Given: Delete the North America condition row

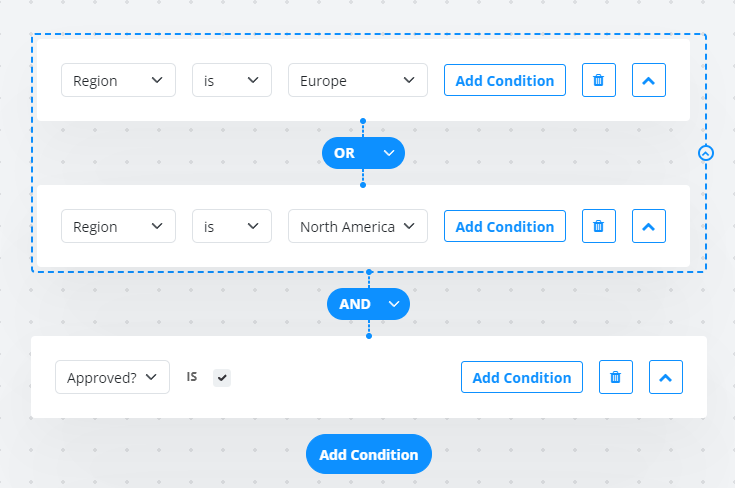Looking at the screenshot, I should click(x=598, y=226).
